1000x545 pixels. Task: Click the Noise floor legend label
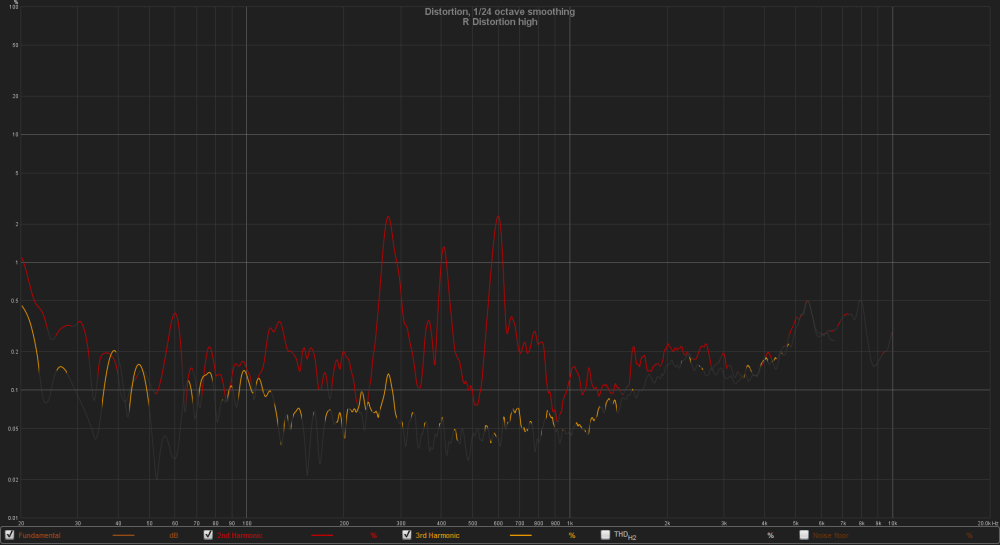point(830,535)
